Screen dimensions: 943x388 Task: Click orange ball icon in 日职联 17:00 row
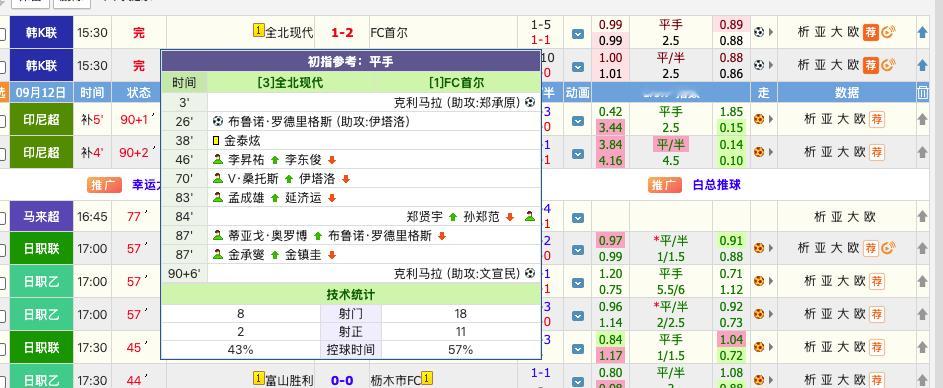(759, 248)
